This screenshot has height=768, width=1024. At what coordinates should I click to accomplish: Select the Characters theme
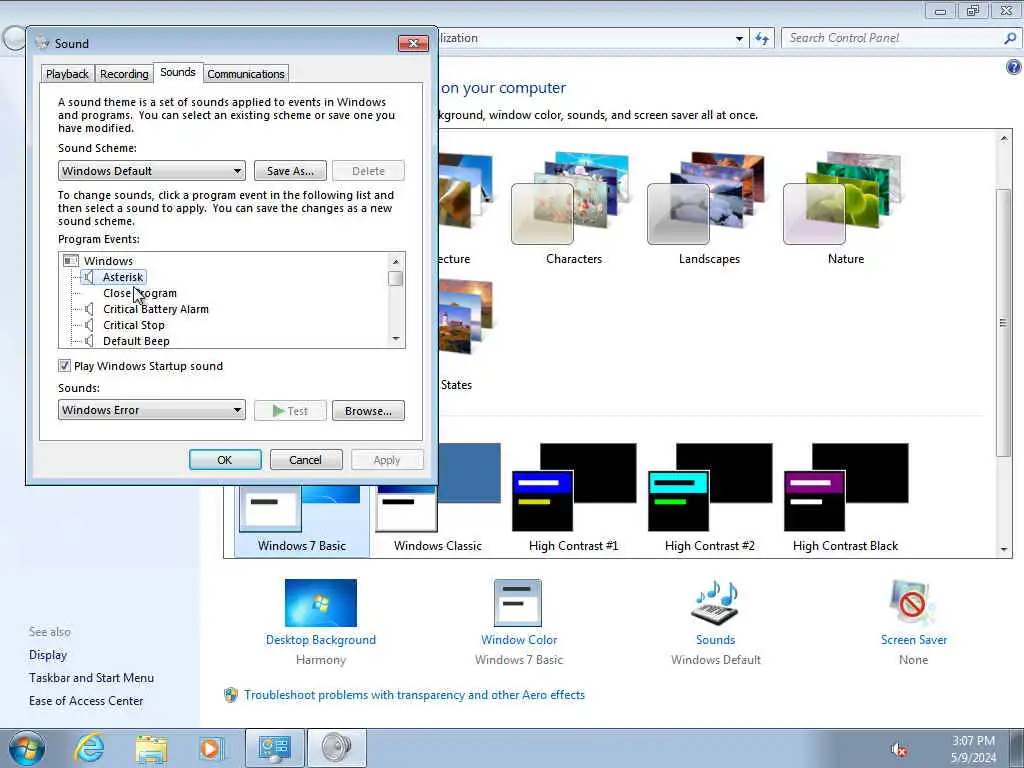(573, 208)
